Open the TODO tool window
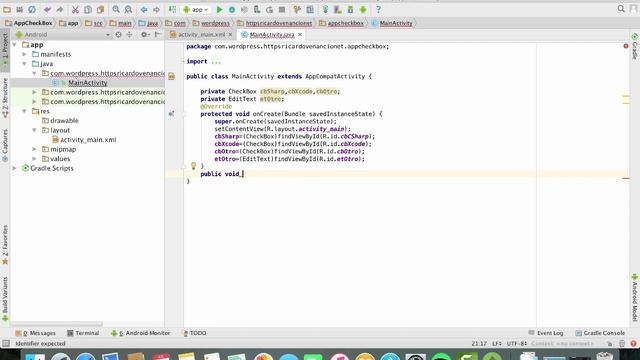Image resolution: width=640 pixels, height=360 pixels. point(194,333)
